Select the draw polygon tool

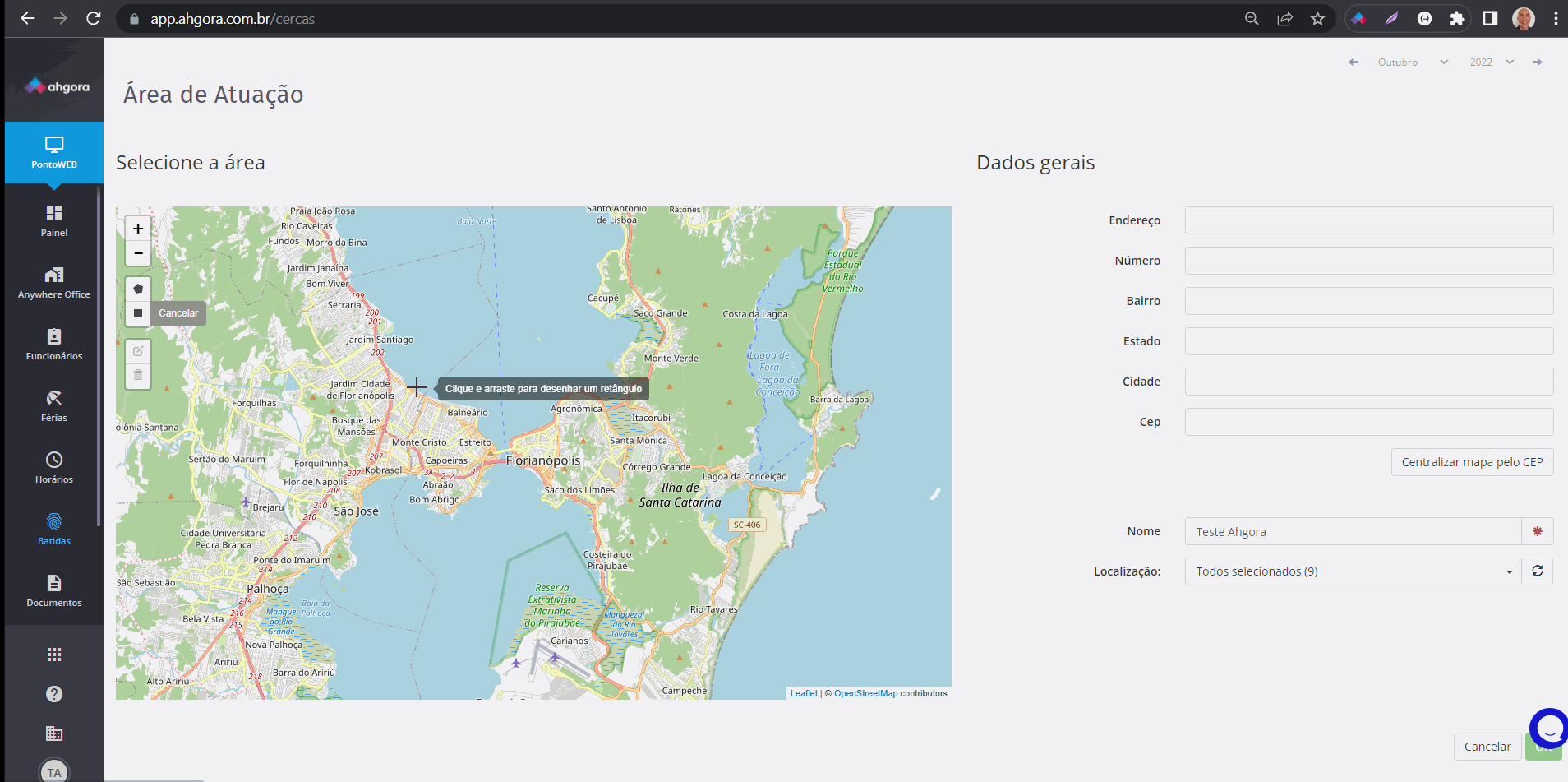click(138, 289)
